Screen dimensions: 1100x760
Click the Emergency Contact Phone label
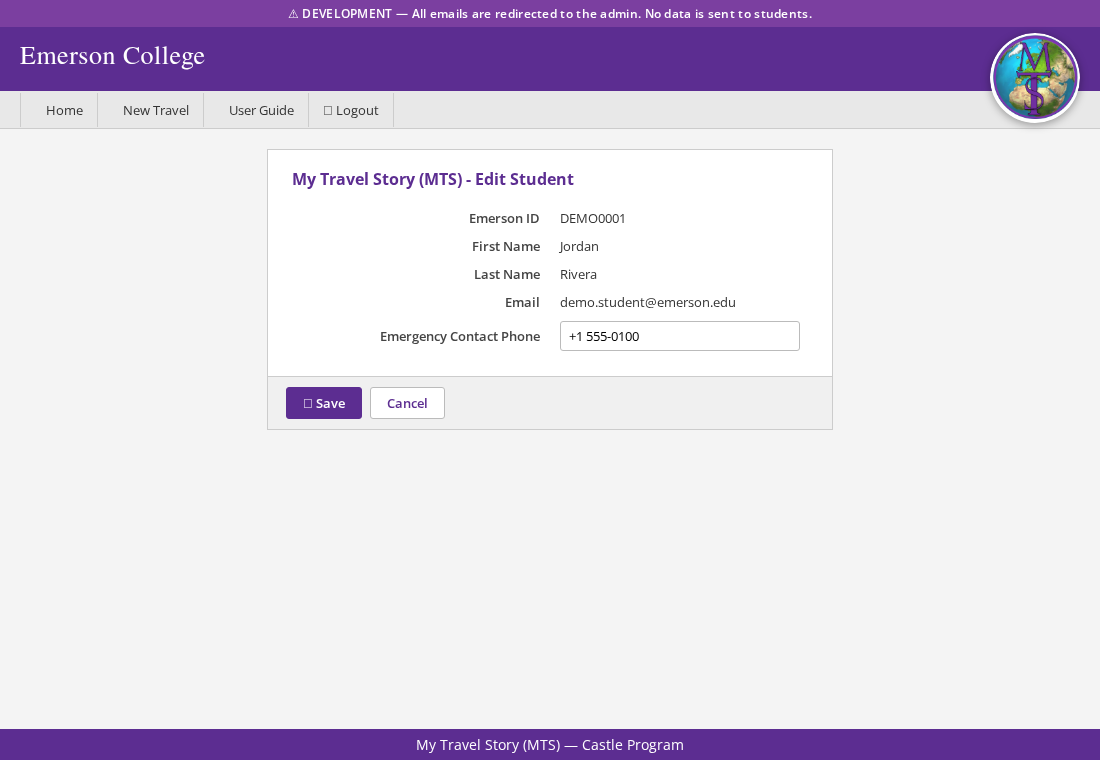[460, 336]
